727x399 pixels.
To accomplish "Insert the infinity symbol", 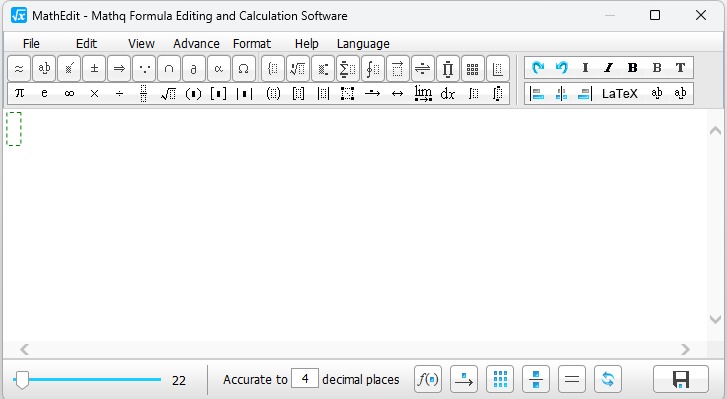I will click(69, 93).
